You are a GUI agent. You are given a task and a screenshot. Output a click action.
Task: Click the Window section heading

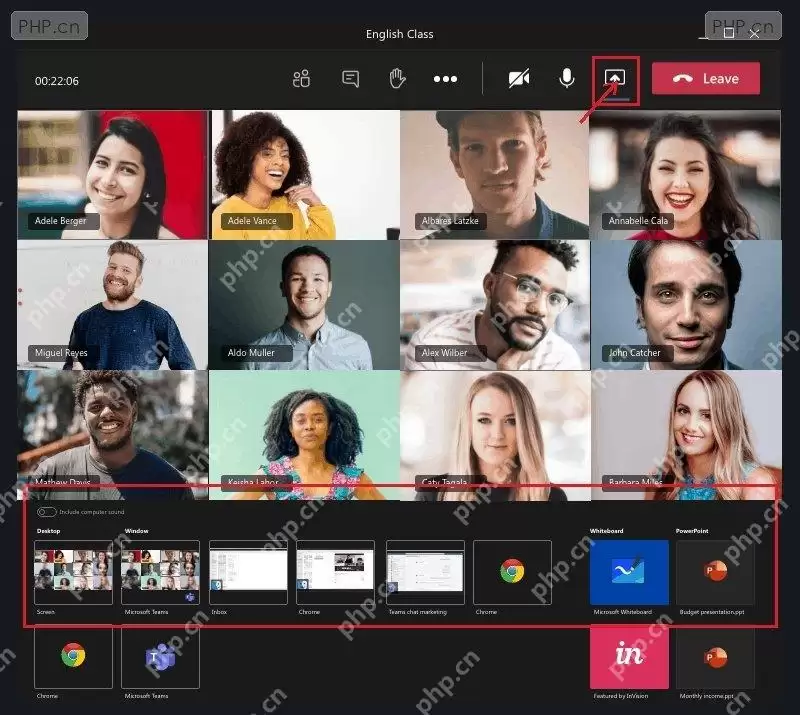(136, 531)
